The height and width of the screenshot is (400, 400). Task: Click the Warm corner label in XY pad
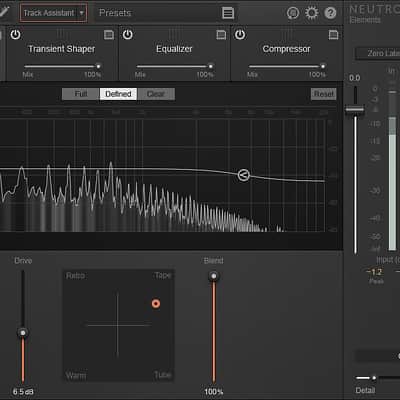coord(76,376)
